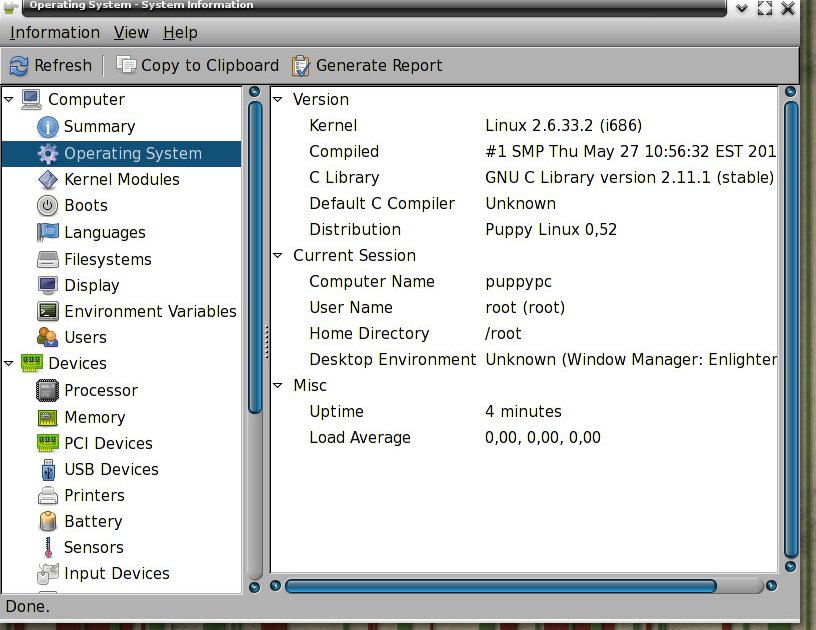816x630 pixels.
Task: Click the Environment Variables terminal icon
Action: [x=47, y=311]
